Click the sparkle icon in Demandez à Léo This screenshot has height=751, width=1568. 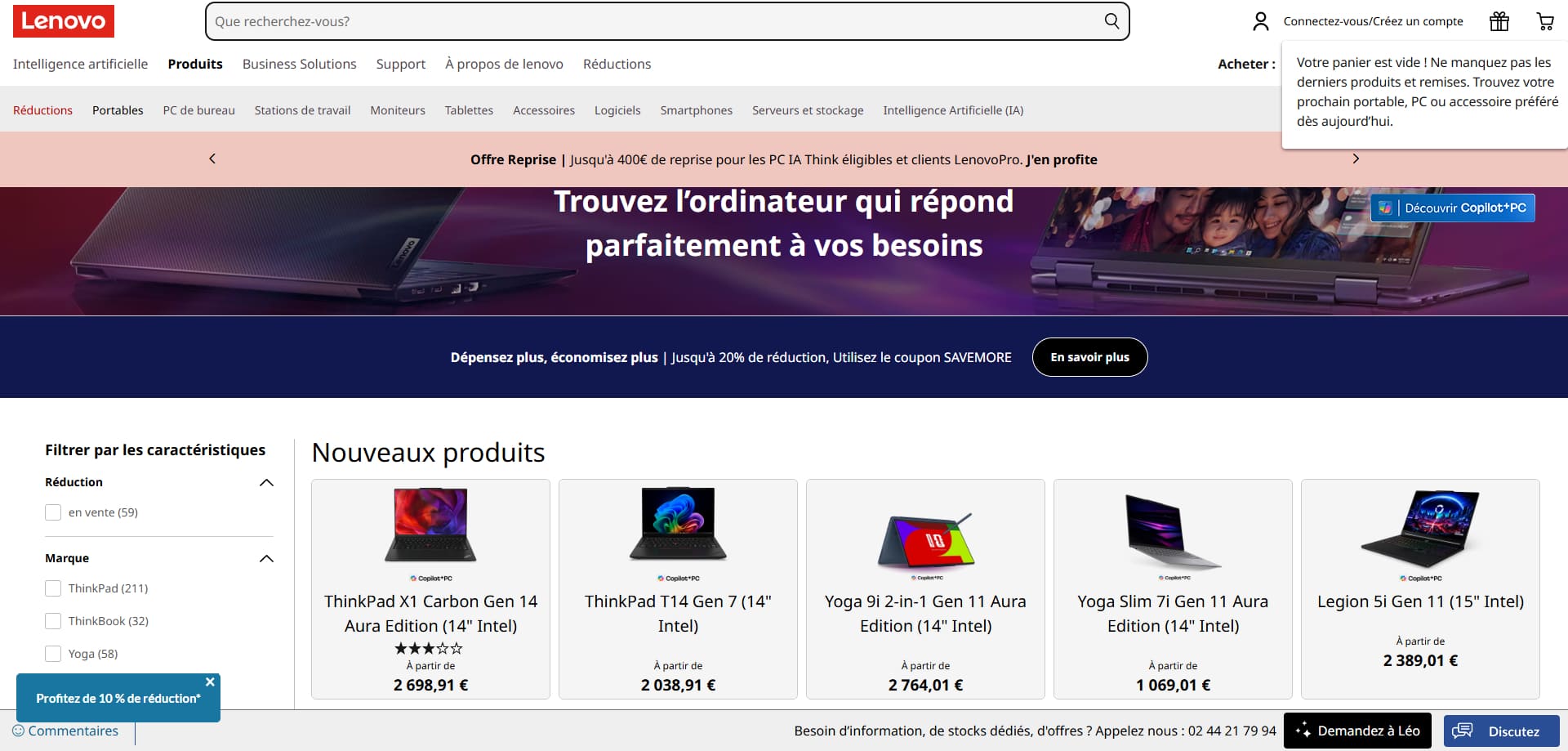tap(1303, 730)
